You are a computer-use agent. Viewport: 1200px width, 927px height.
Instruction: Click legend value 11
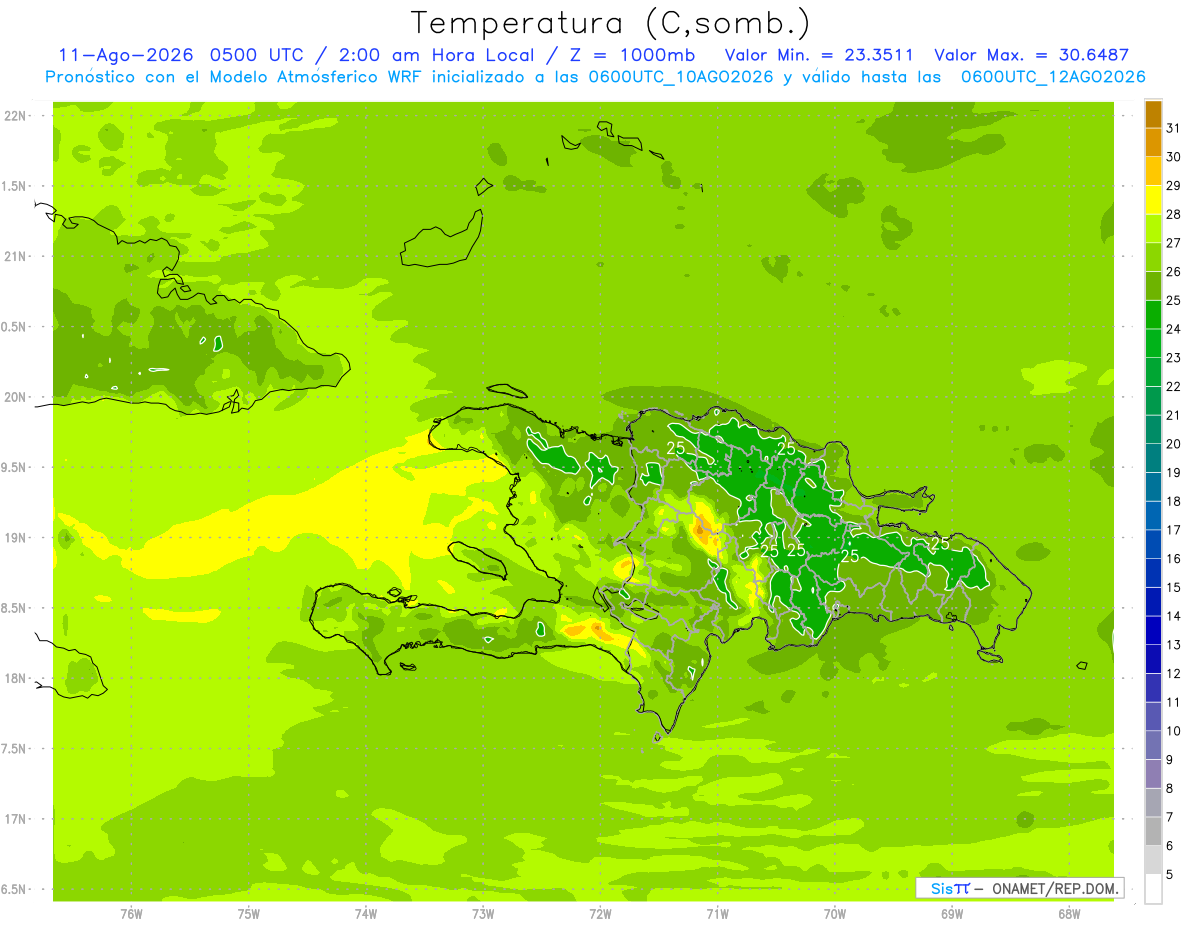coord(1173,702)
